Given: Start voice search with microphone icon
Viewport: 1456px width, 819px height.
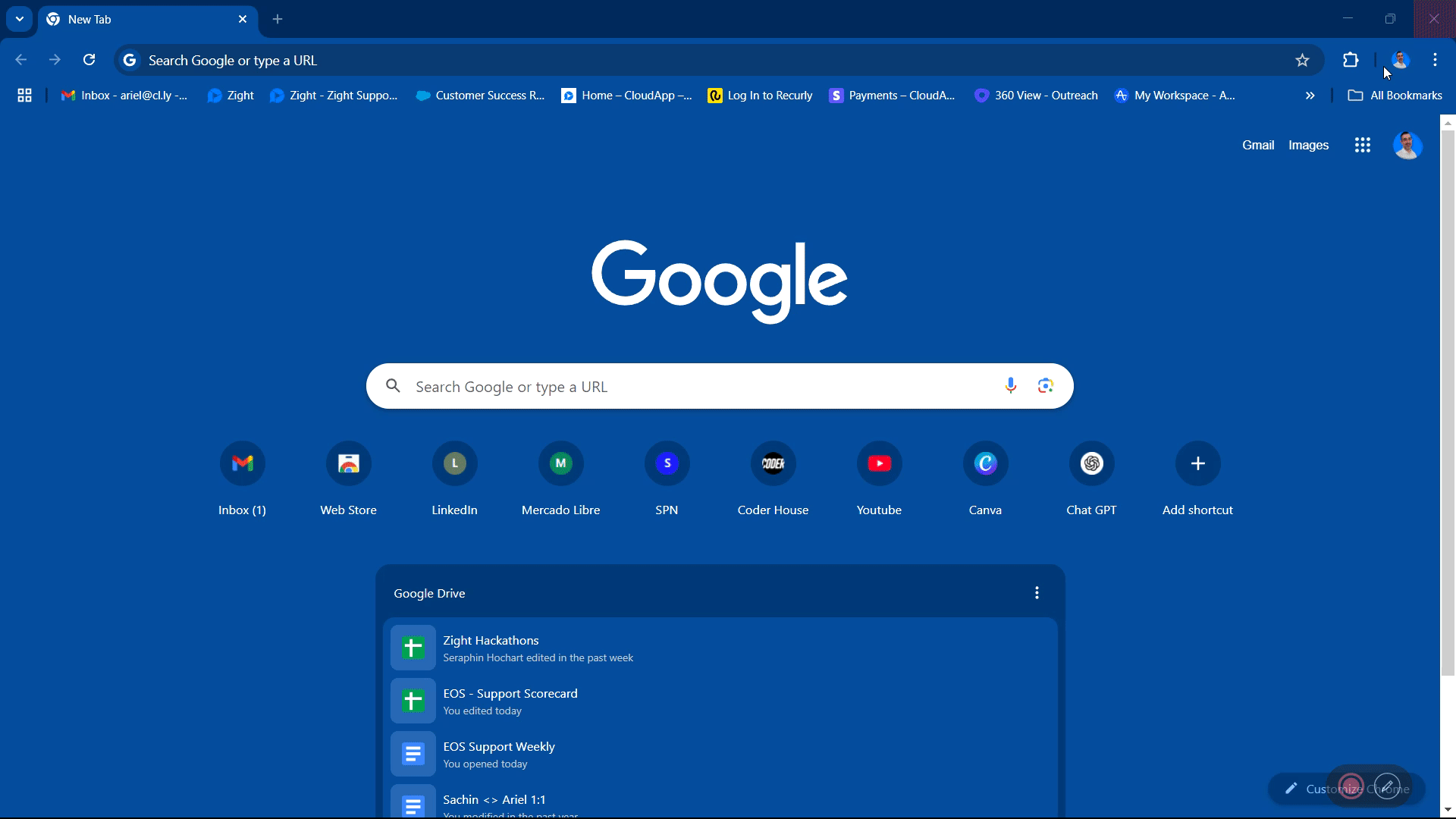Looking at the screenshot, I should (x=1010, y=386).
